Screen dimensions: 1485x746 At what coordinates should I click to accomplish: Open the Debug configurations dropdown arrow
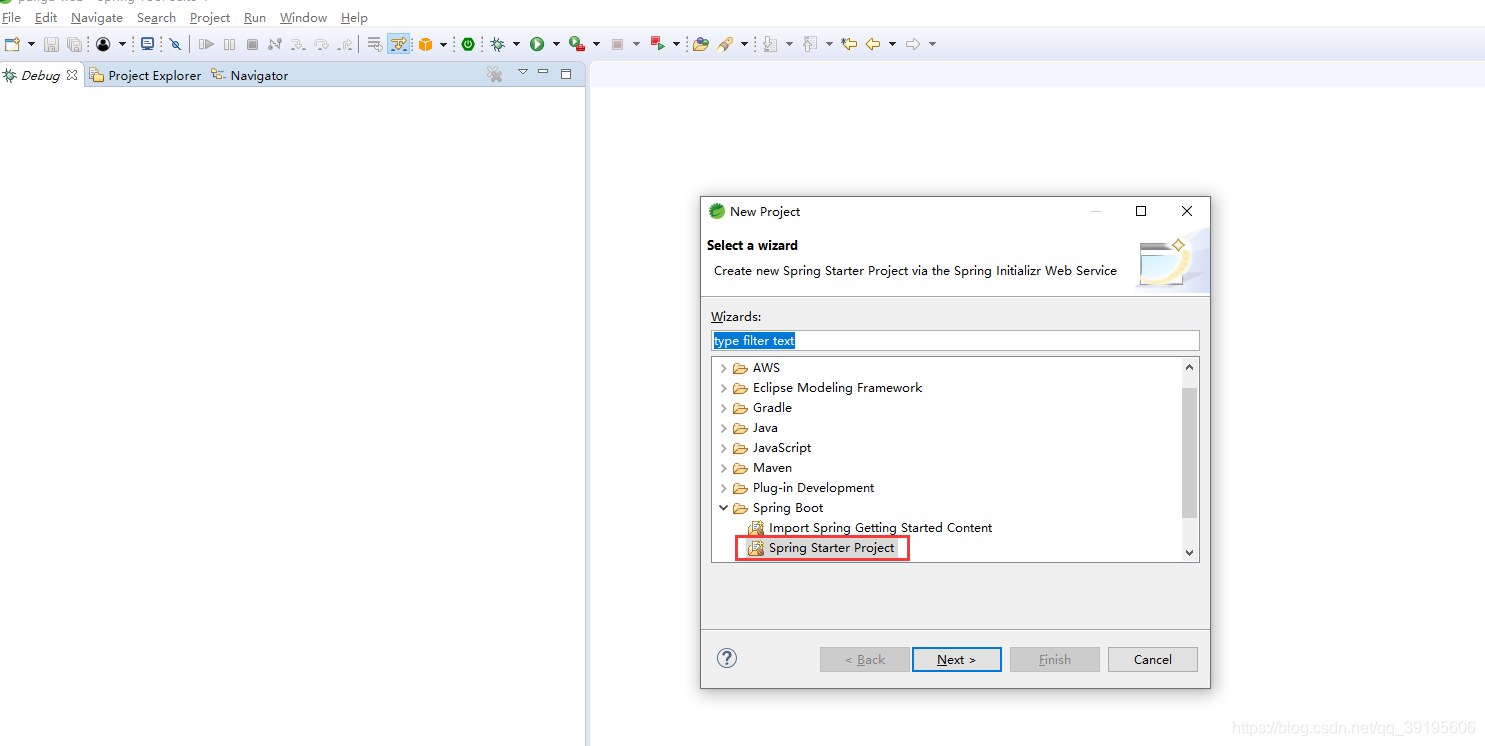pyautogui.click(x=516, y=44)
